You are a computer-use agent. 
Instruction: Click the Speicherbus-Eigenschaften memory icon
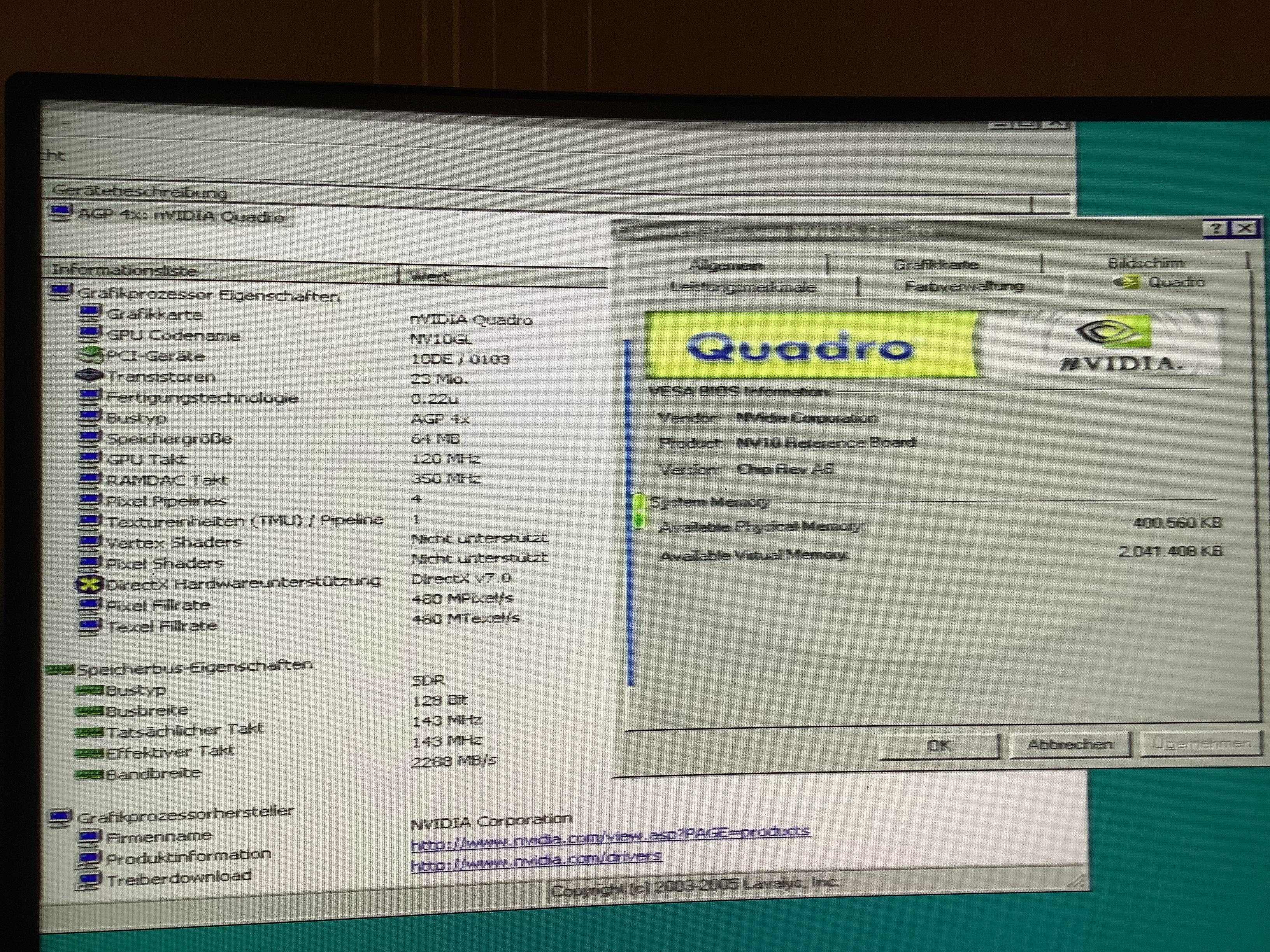coord(60,669)
